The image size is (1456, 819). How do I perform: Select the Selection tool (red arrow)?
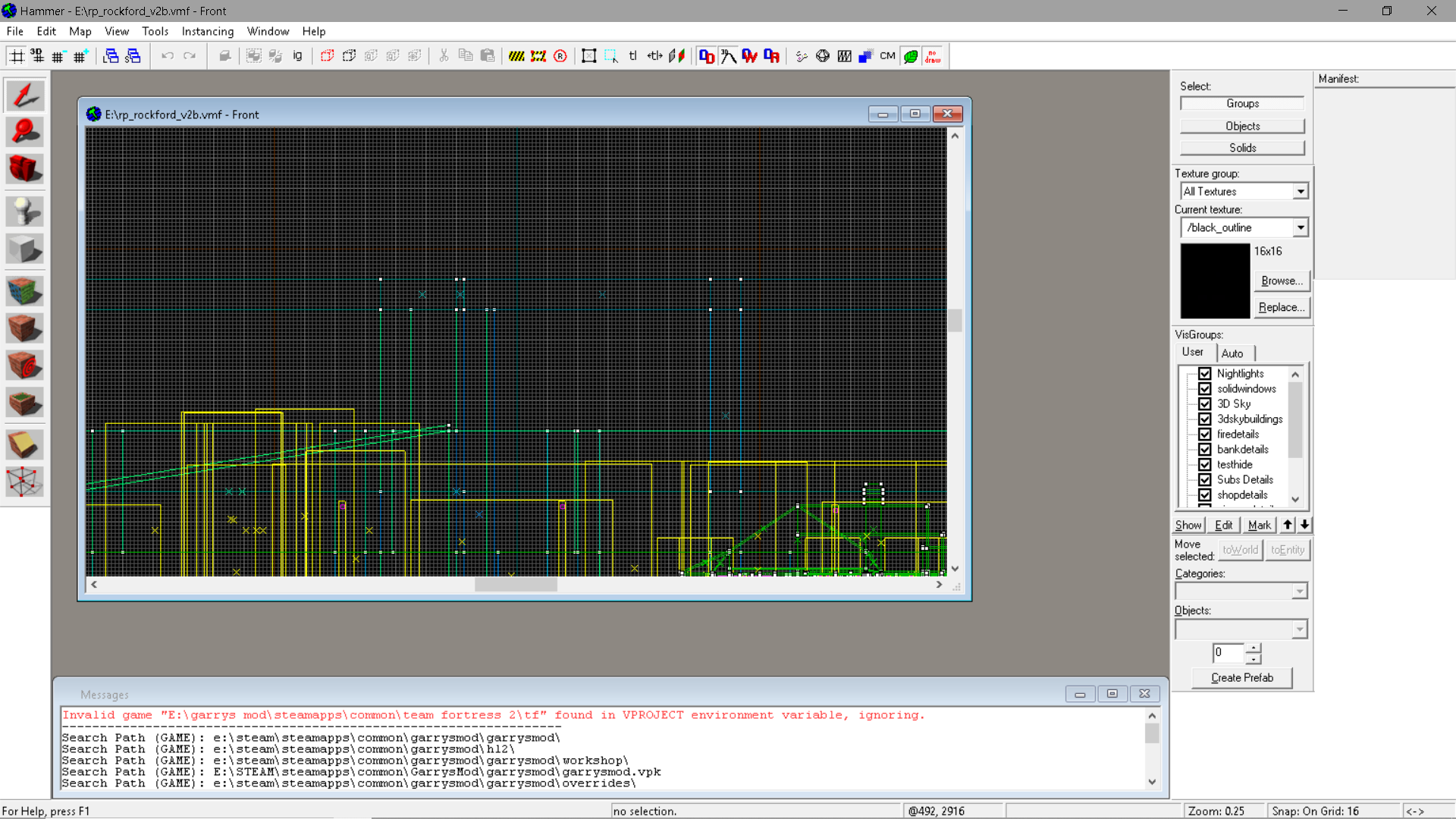(25, 96)
